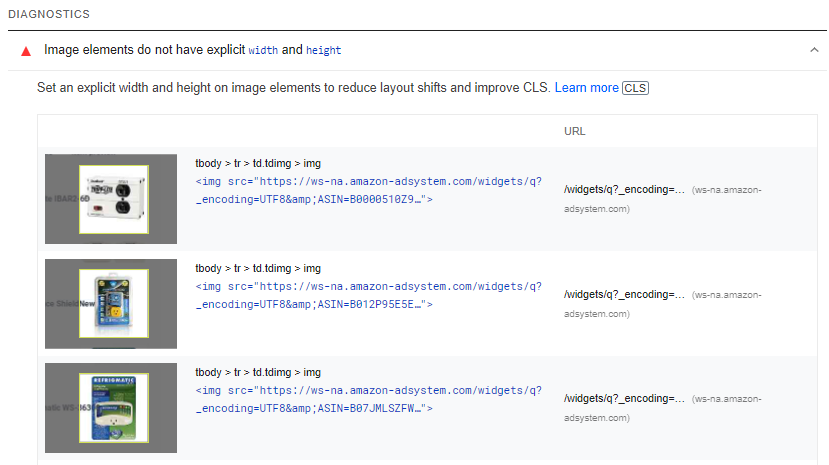Click selector path 'tbody > tr > td.tdimg > img' above ASIN=B0000510Z9
The height and width of the screenshot is (465, 829).
tap(258, 163)
